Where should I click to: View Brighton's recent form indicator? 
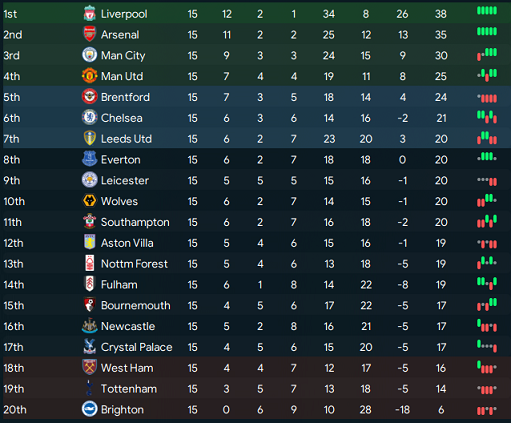click(x=487, y=410)
